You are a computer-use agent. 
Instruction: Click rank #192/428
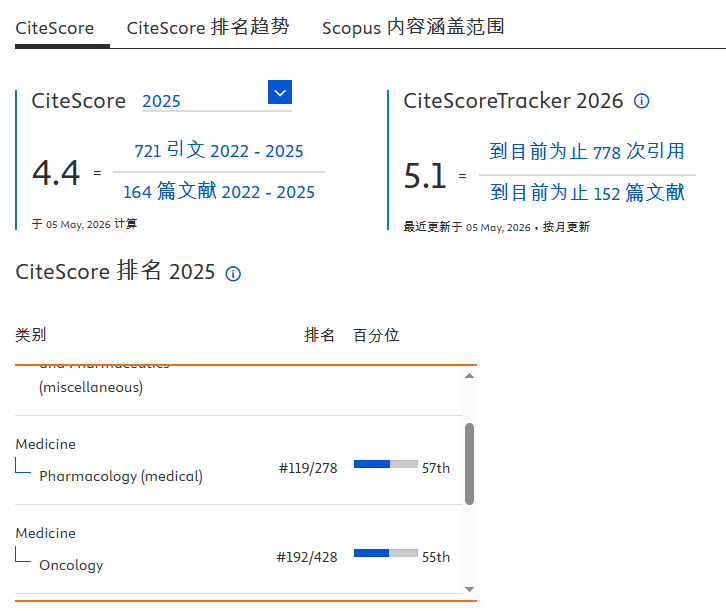tap(307, 557)
